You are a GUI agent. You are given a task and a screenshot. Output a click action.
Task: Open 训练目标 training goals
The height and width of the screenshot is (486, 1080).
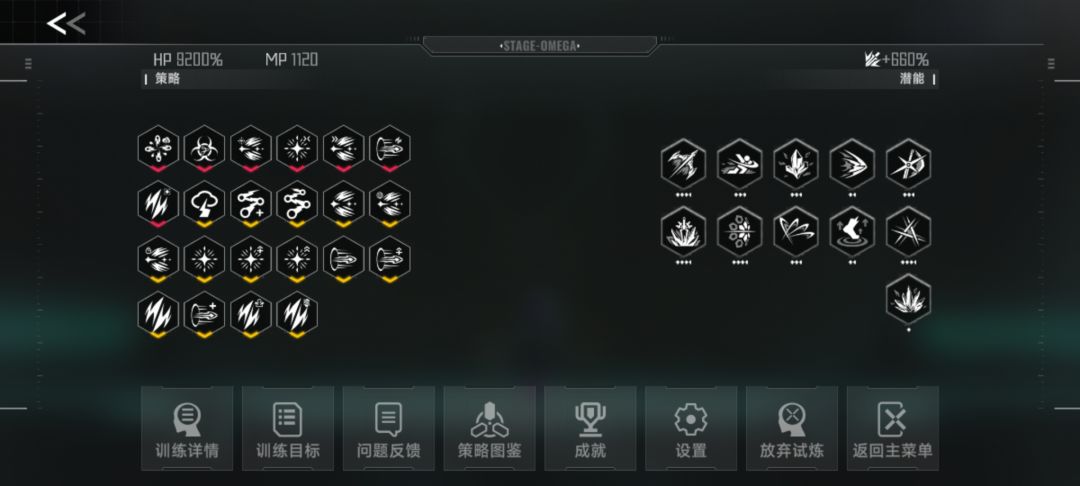(288, 429)
